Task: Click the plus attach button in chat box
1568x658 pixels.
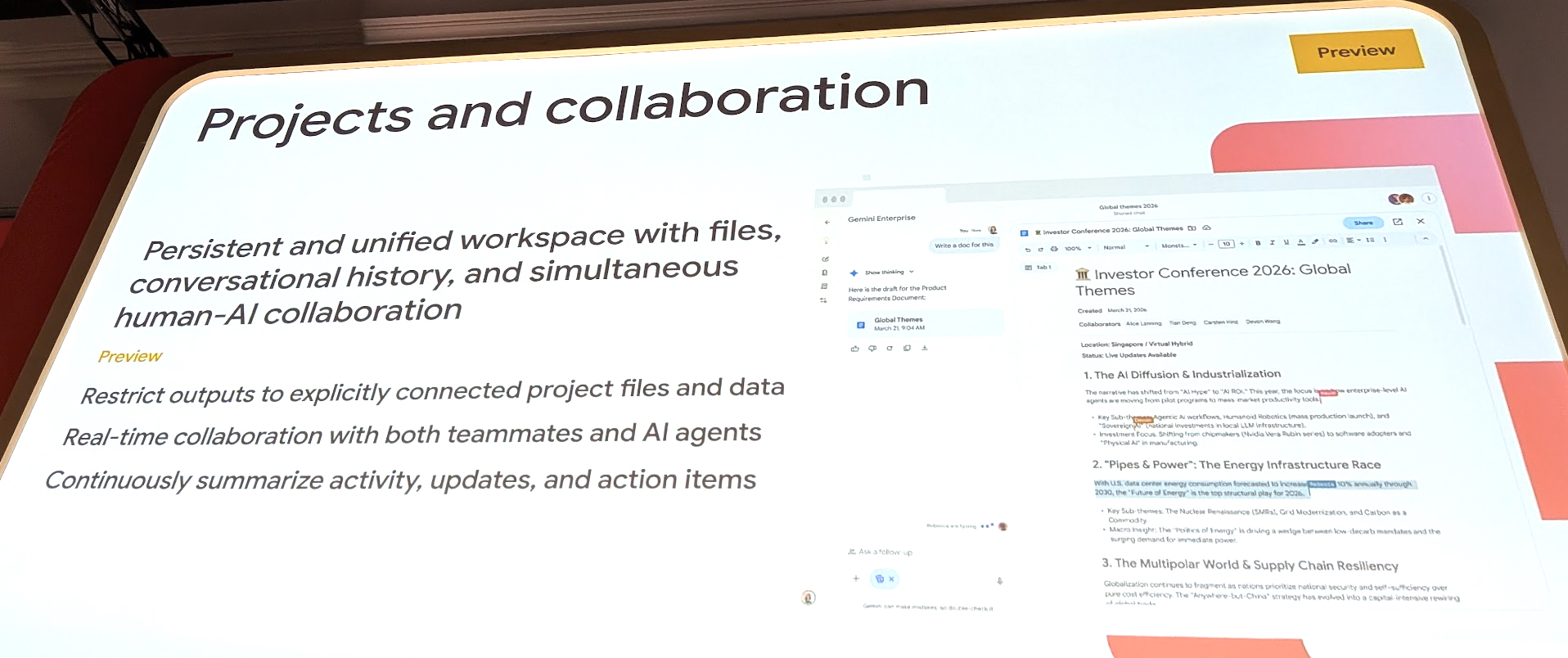Action: 856,578
